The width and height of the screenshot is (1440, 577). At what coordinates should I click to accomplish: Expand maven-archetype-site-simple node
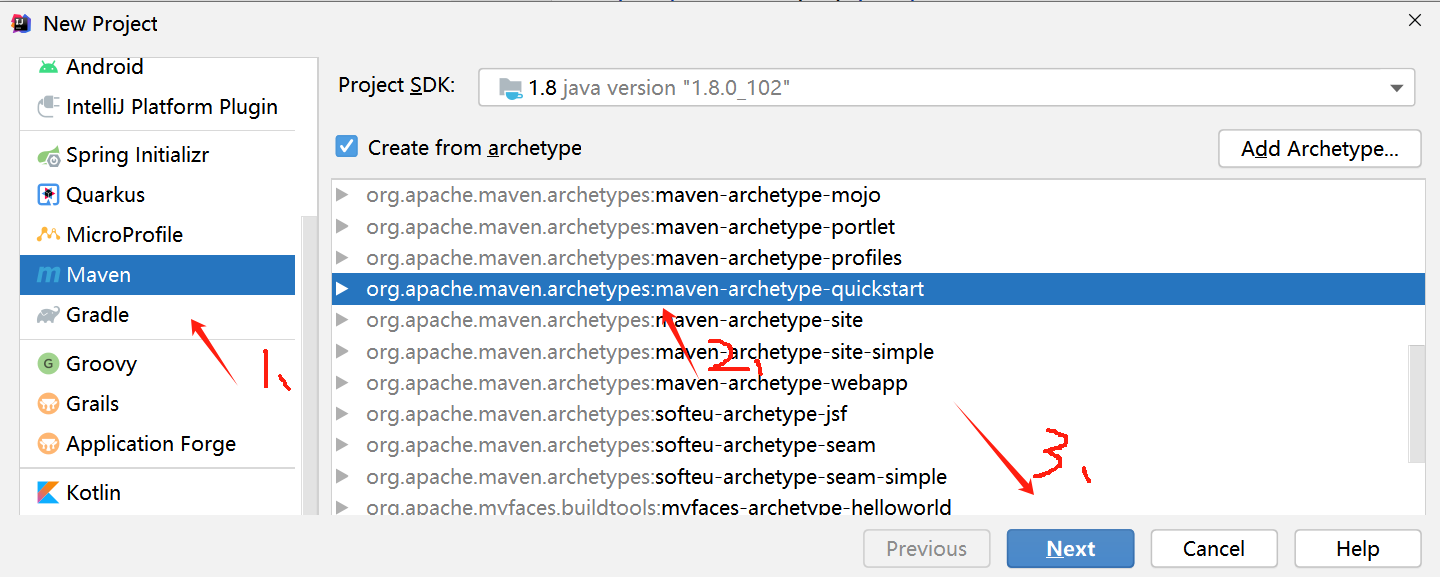[343, 352]
